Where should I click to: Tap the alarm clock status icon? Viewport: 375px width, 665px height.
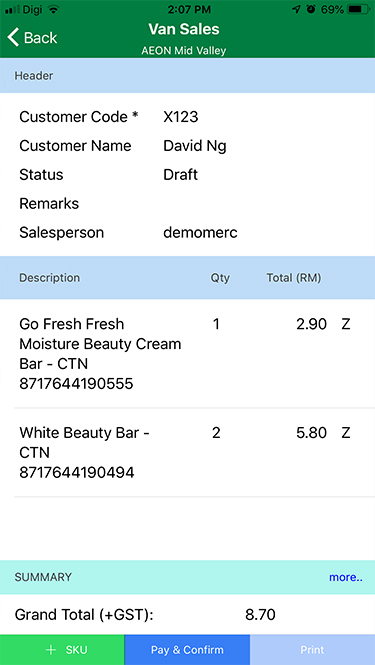pyautogui.click(x=311, y=9)
